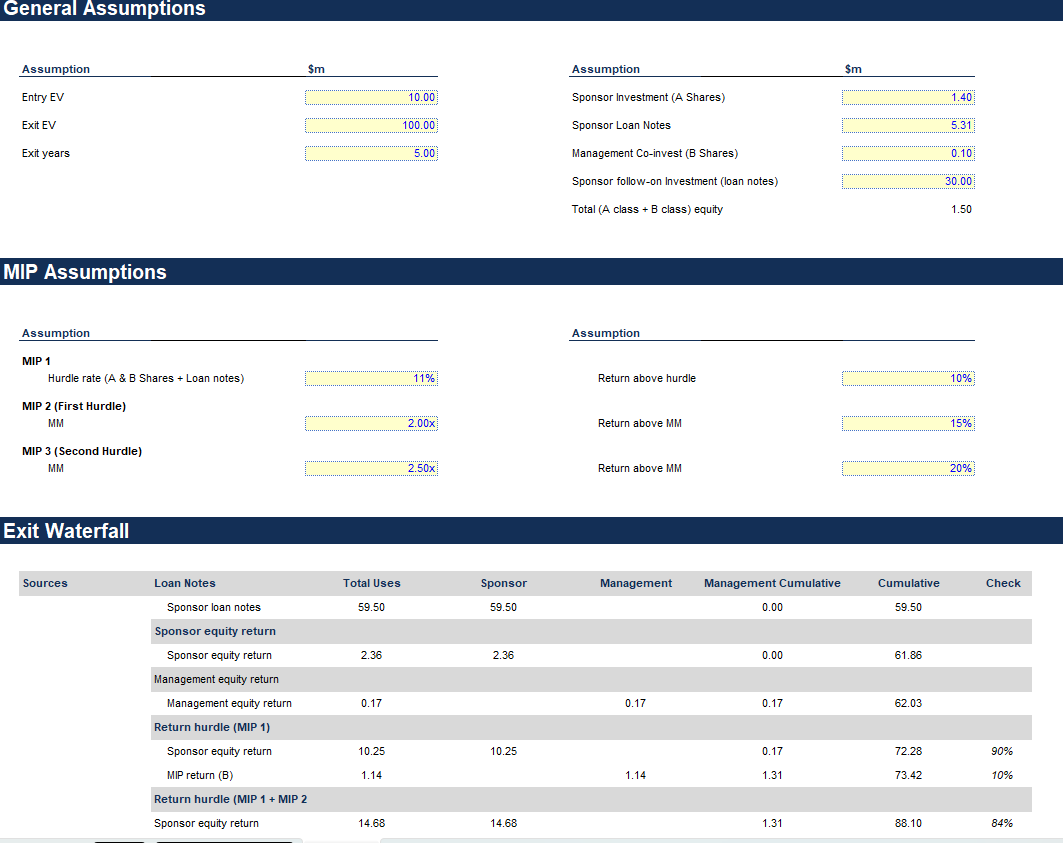Select the MIP 3 MM cell 2.50x
This screenshot has height=843, width=1063.
(371, 469)
